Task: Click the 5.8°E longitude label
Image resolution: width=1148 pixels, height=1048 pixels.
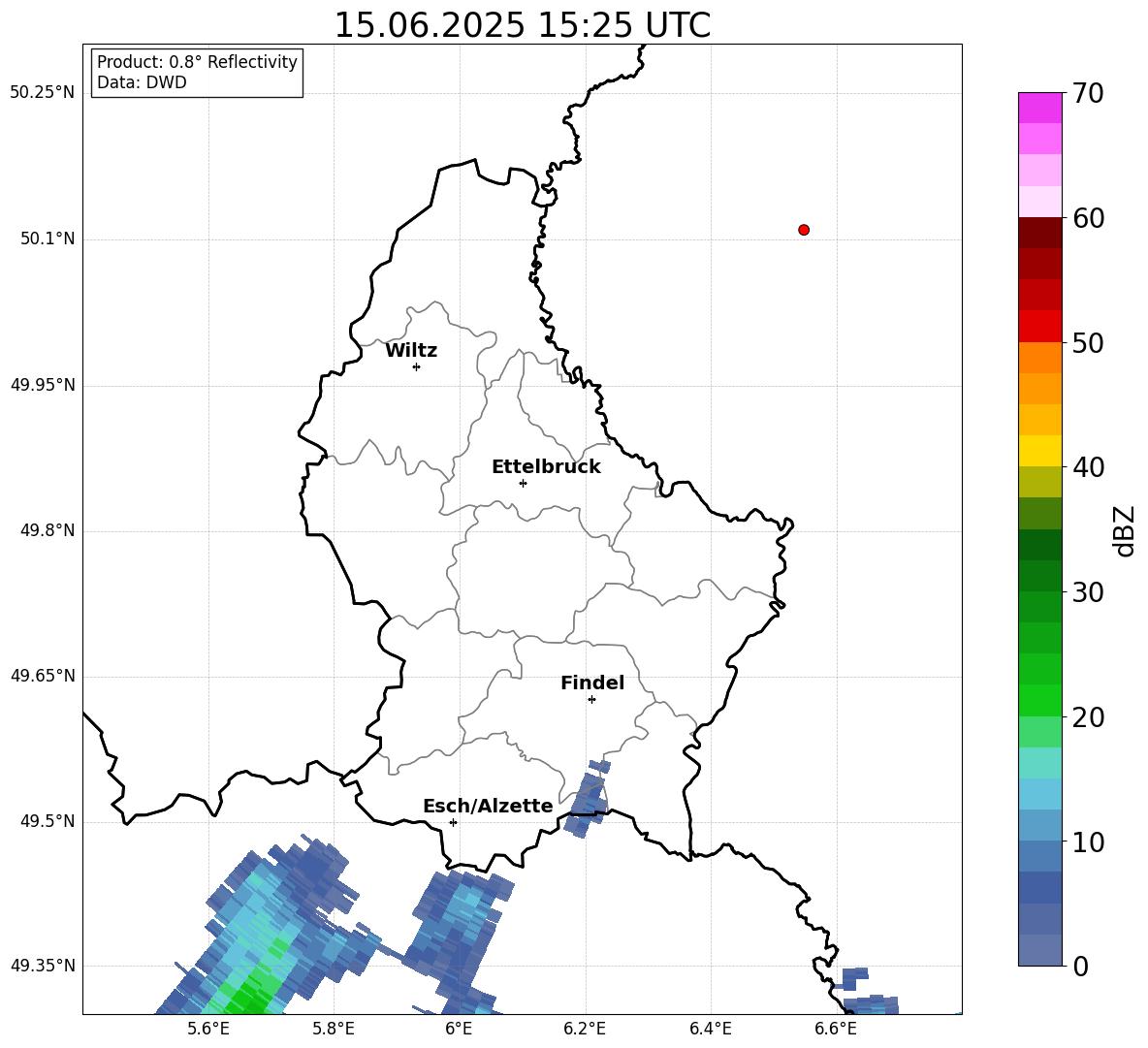Action: pos(334,1029)
